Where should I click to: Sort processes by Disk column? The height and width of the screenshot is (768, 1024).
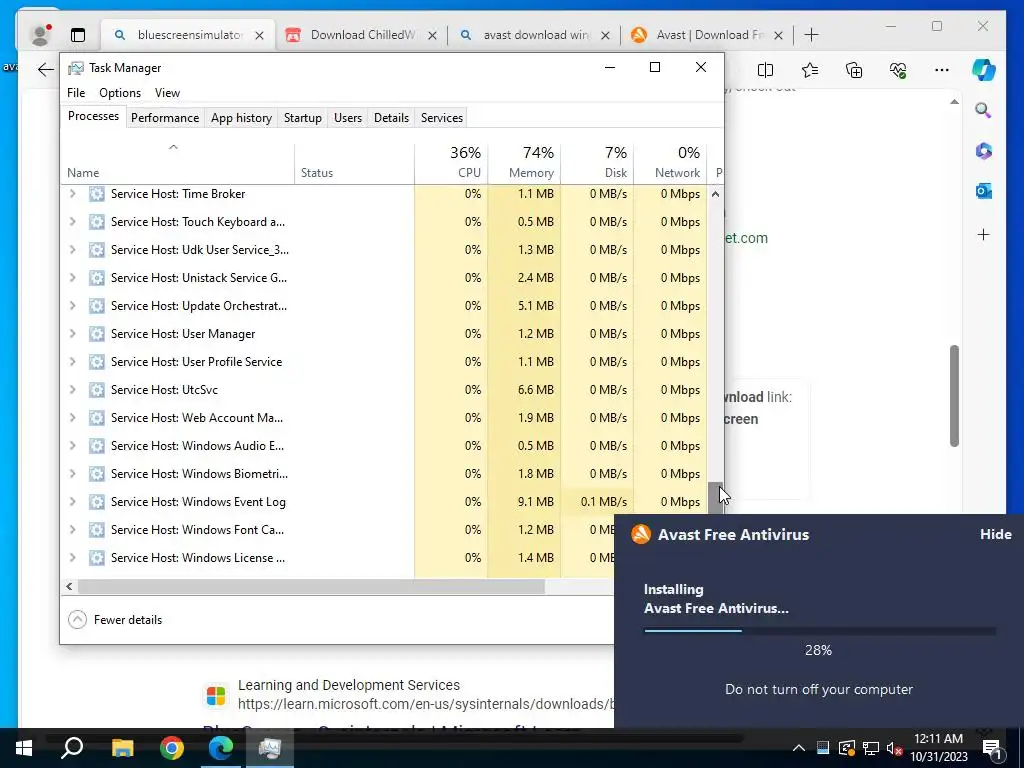pos(597,163)
